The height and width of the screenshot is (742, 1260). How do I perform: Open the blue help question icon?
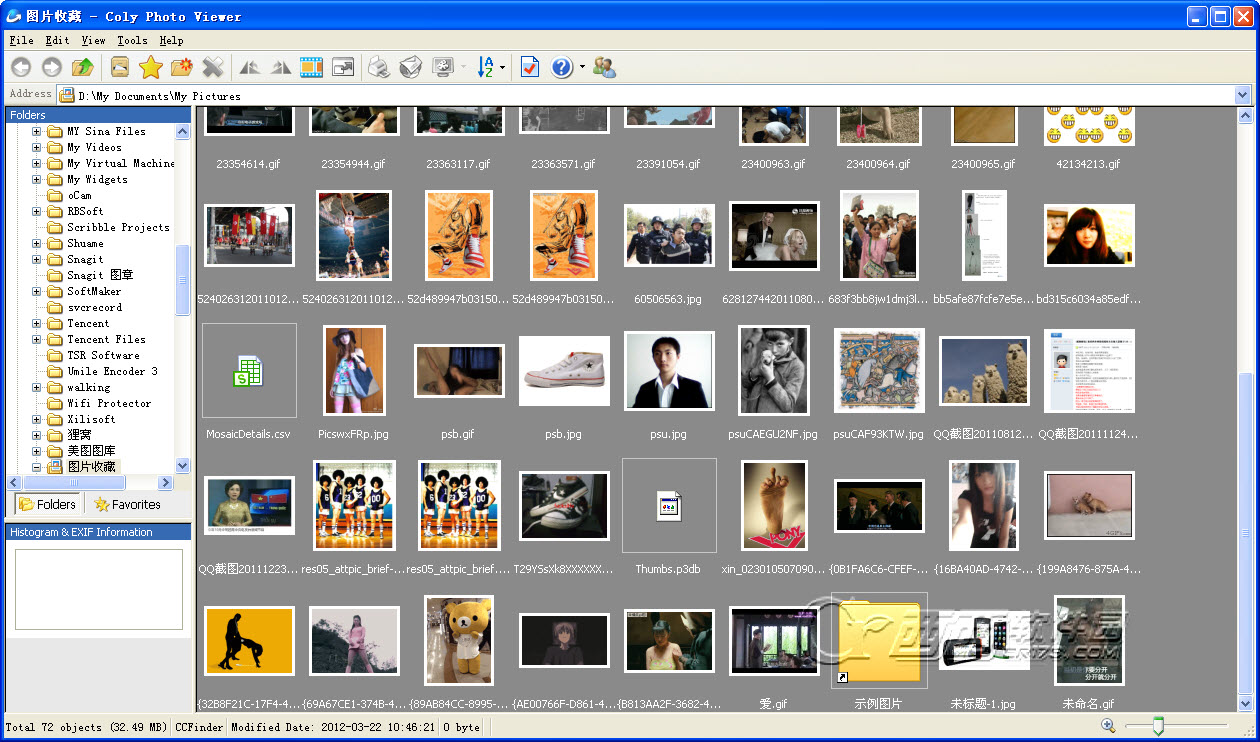point(561,68)
